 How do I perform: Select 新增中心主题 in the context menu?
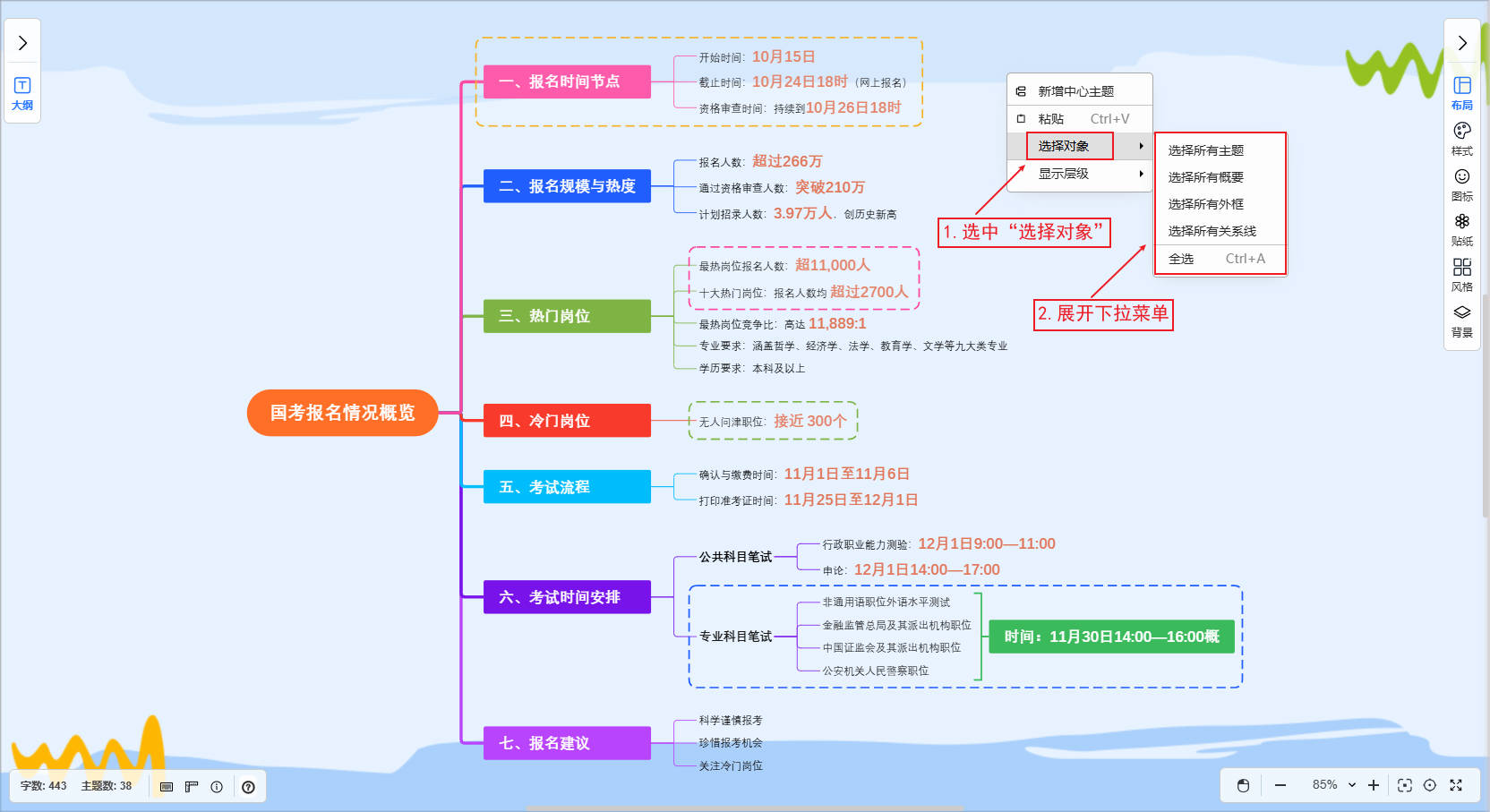click(1075, 91)
